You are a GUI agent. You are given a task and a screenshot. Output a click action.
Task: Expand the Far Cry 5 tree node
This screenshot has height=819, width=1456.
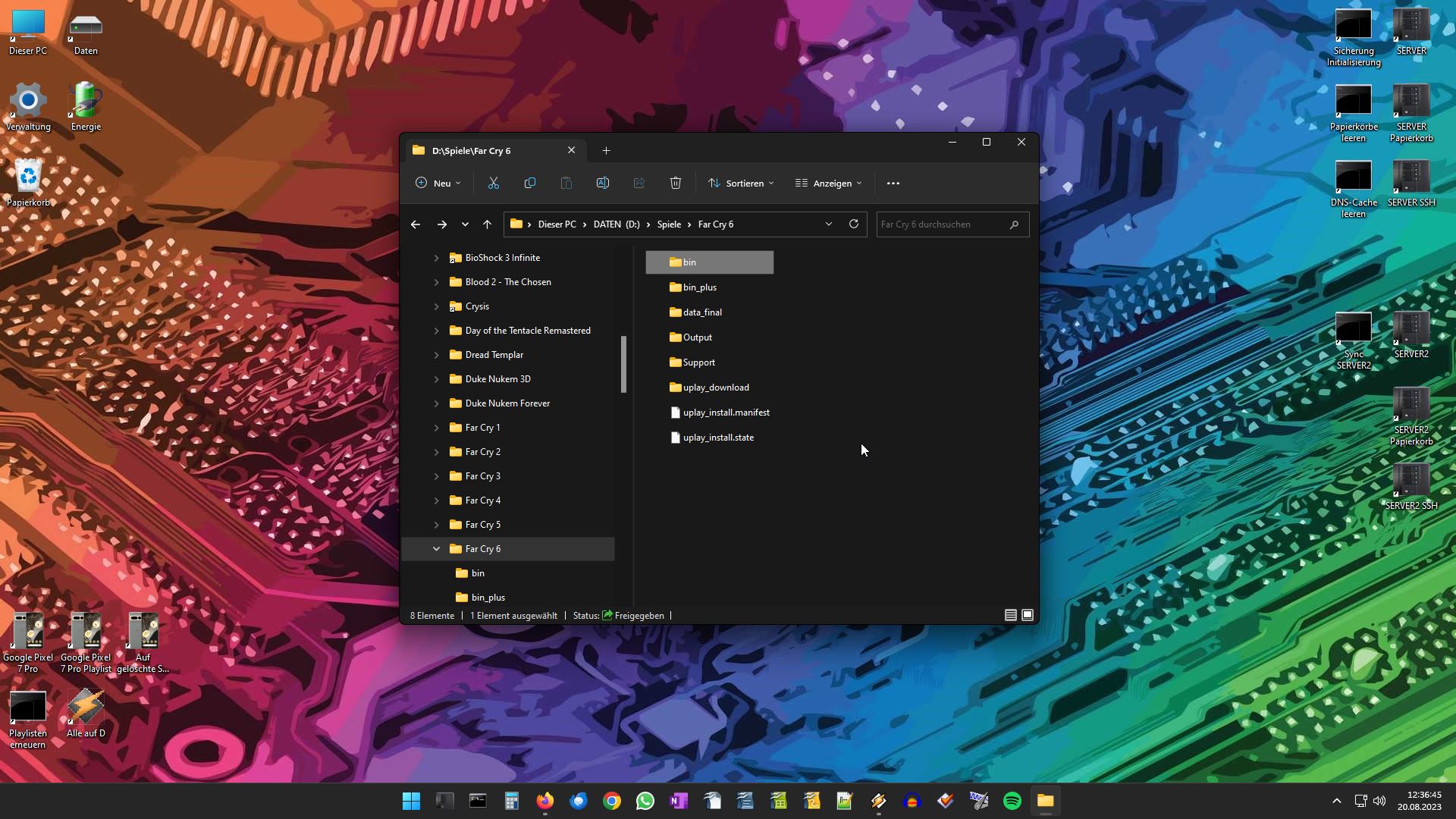tap(436, 525)
